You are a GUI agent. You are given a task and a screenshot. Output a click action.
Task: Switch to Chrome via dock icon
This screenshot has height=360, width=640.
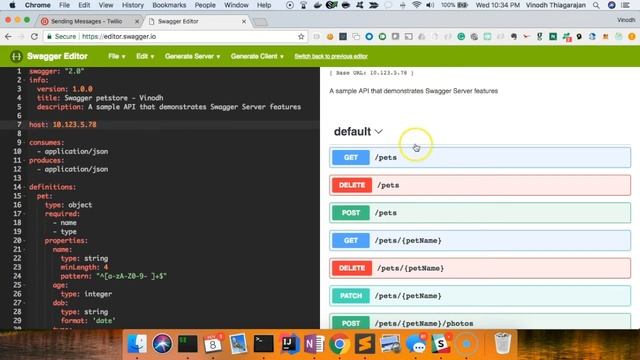pos(340,344)
